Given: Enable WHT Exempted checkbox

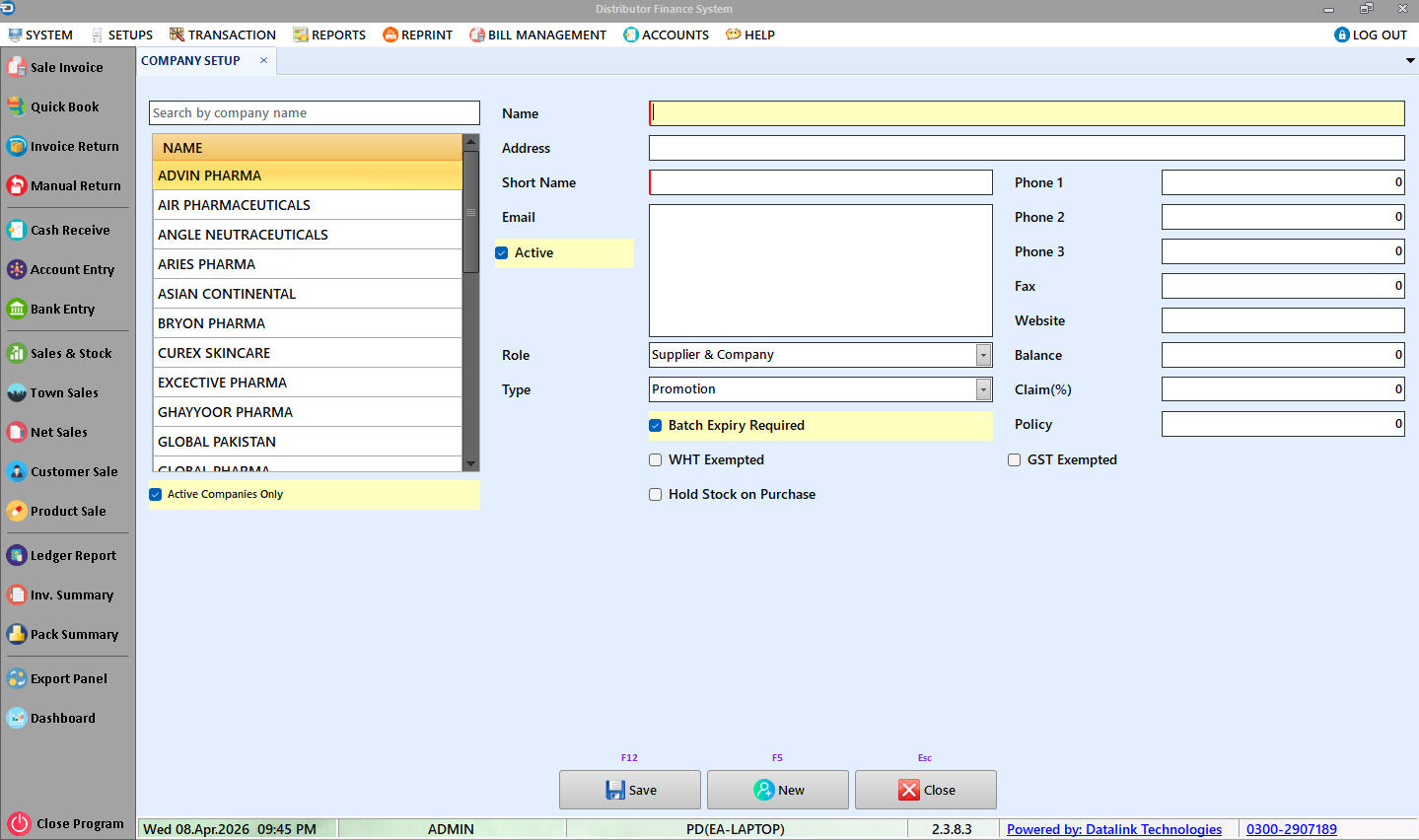Looking at the screenshot, I should click(655, 460).
